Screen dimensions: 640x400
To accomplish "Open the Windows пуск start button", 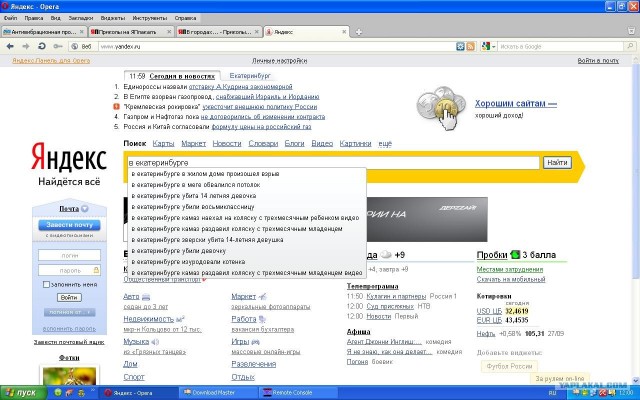I will [23, 393].
